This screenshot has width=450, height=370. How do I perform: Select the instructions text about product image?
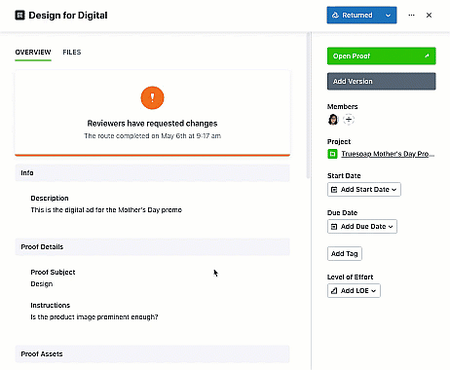tap(94, 317)
